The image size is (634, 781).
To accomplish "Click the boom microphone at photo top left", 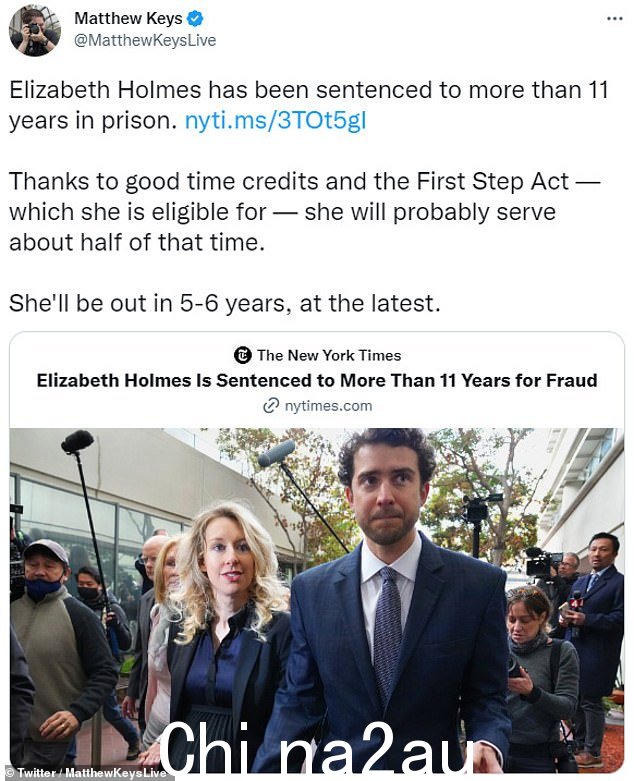I will pos(78,441).
